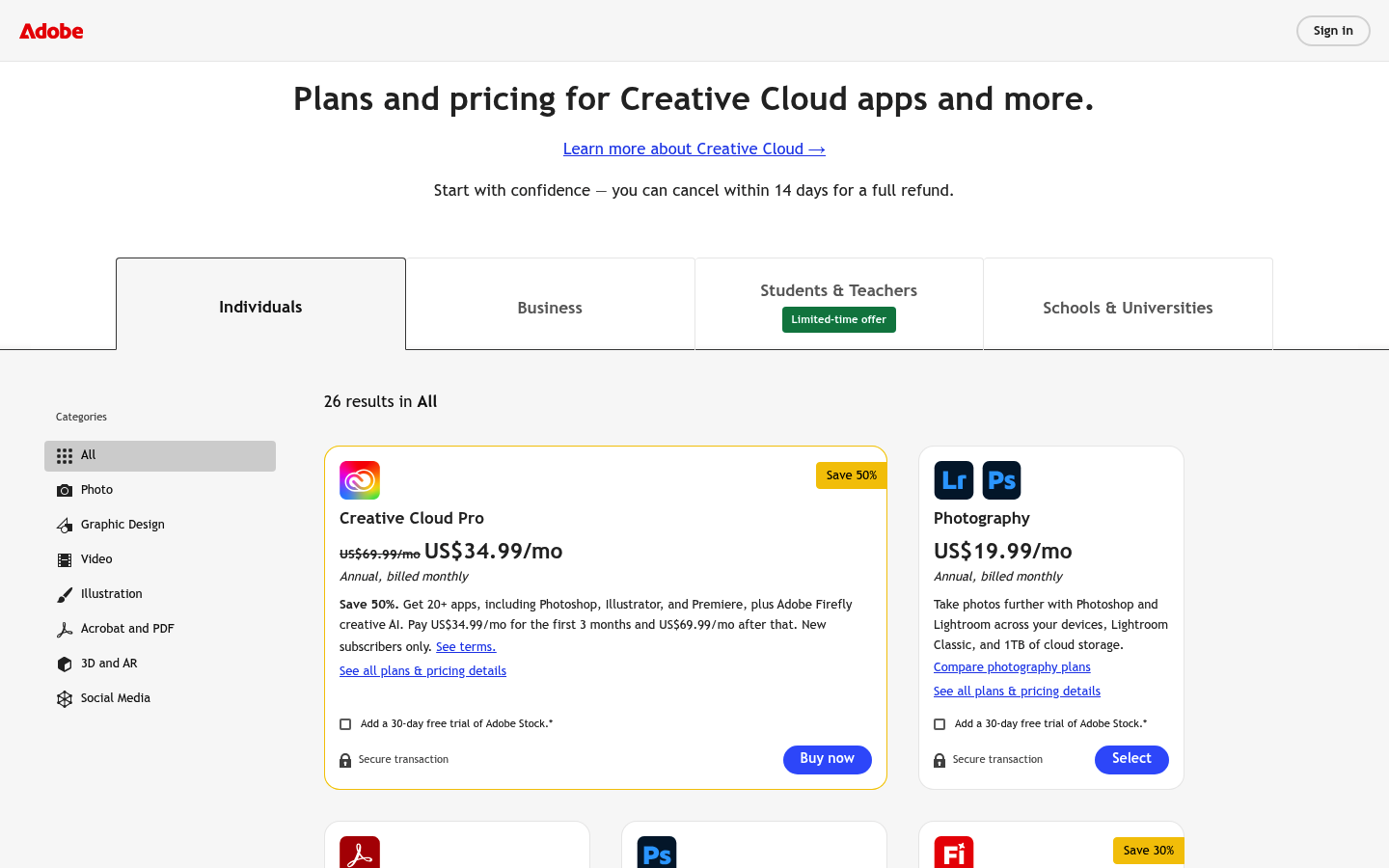Click the film strip icon beside Video
Viewport: 1389px width, 868px height.
coord(65,560)
